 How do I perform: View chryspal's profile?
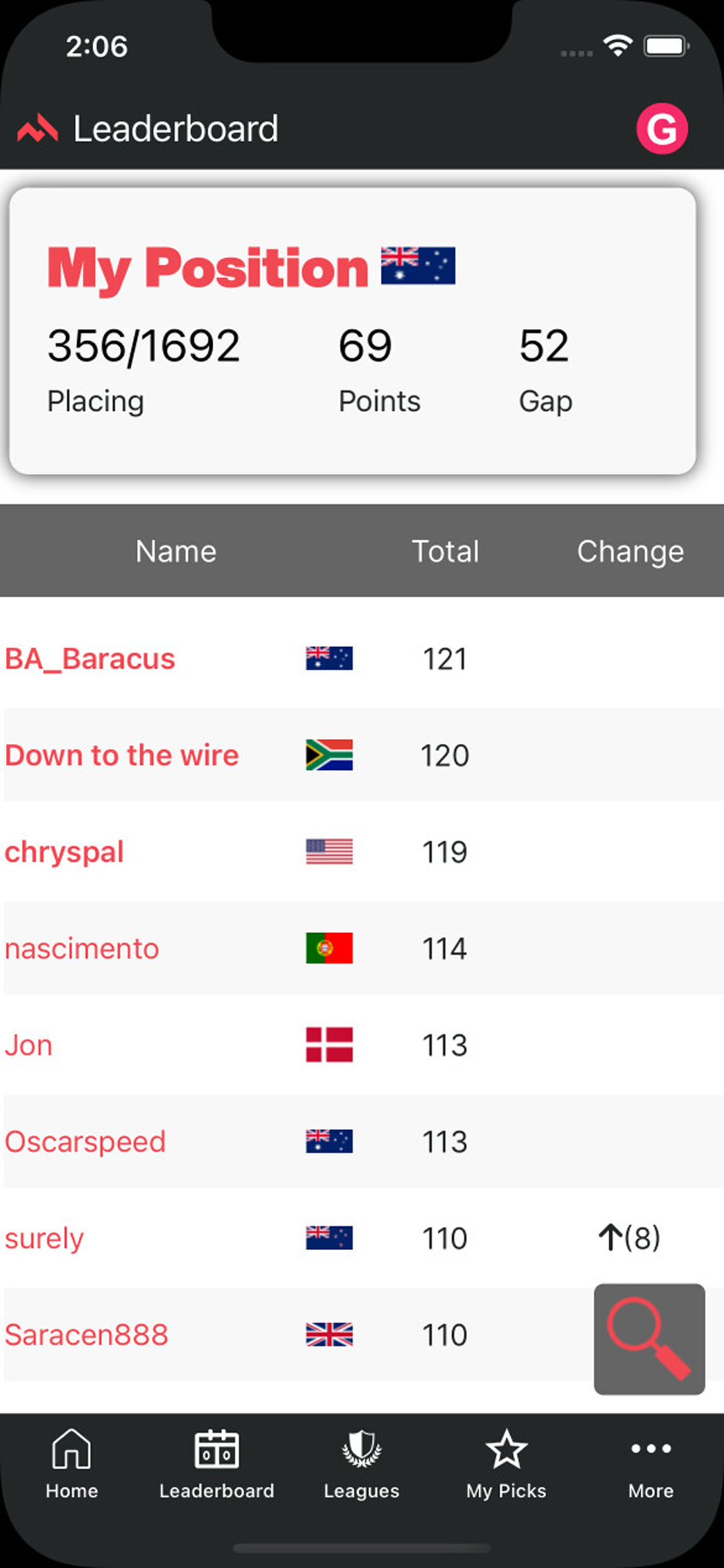point(64,852)
